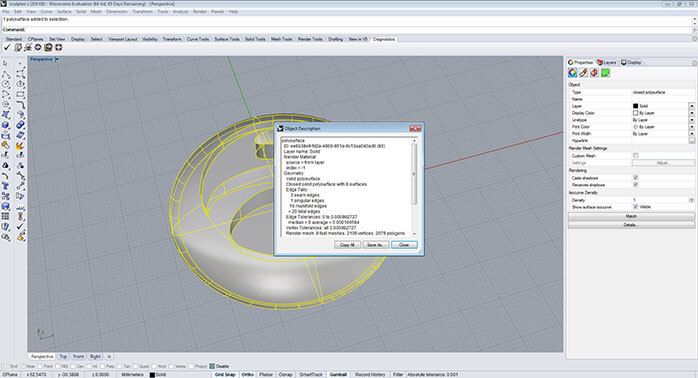This screenshot has height=378, width=698.
Task: Click the Command input field
Action: coord(347,30)
